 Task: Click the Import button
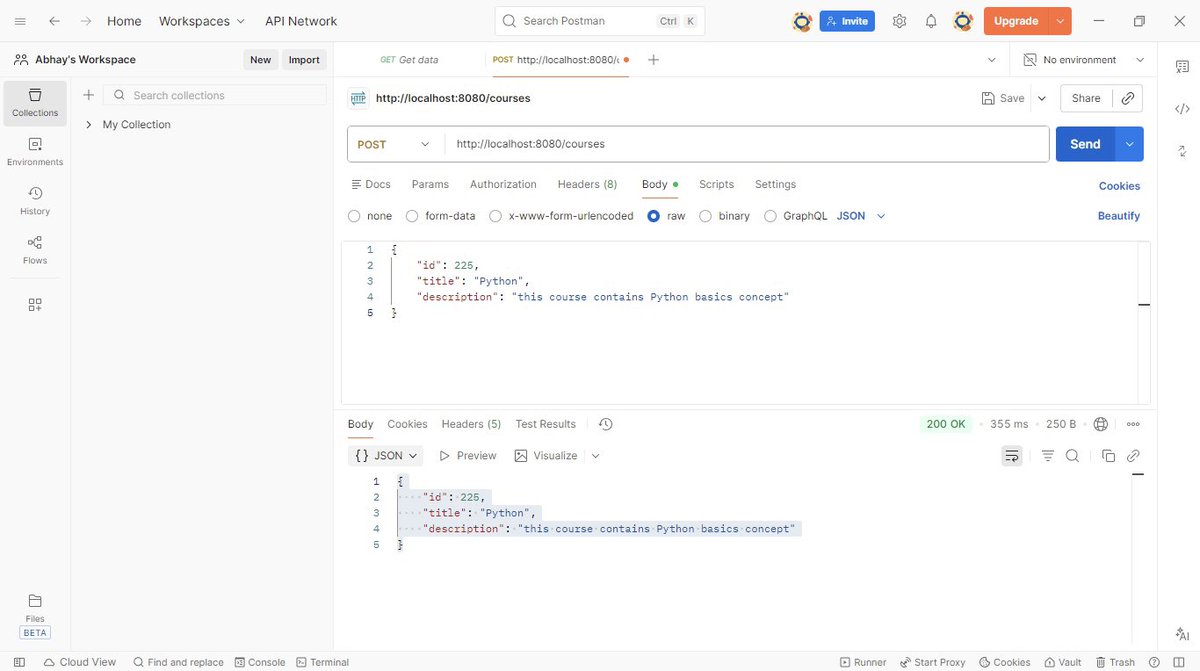(304, 60)
